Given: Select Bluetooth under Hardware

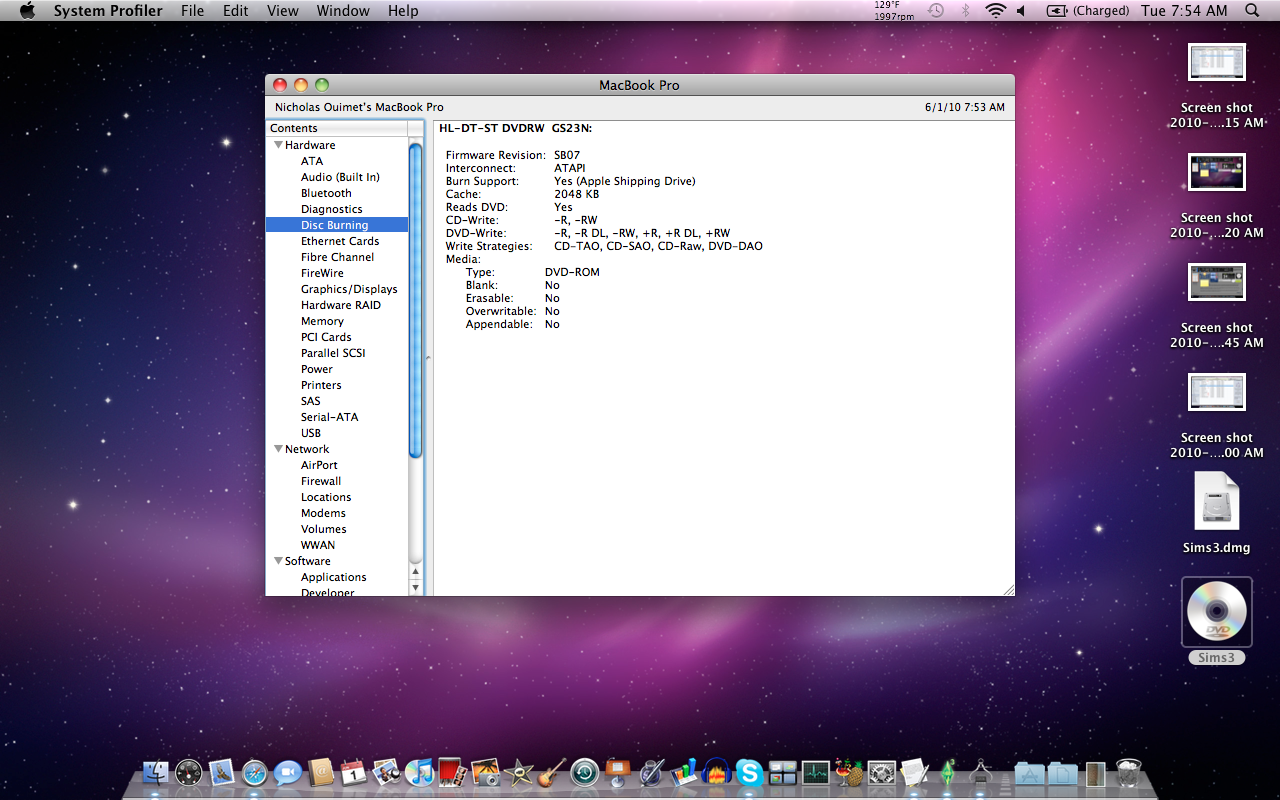Looking at the screenshot, I should (326, 193).
